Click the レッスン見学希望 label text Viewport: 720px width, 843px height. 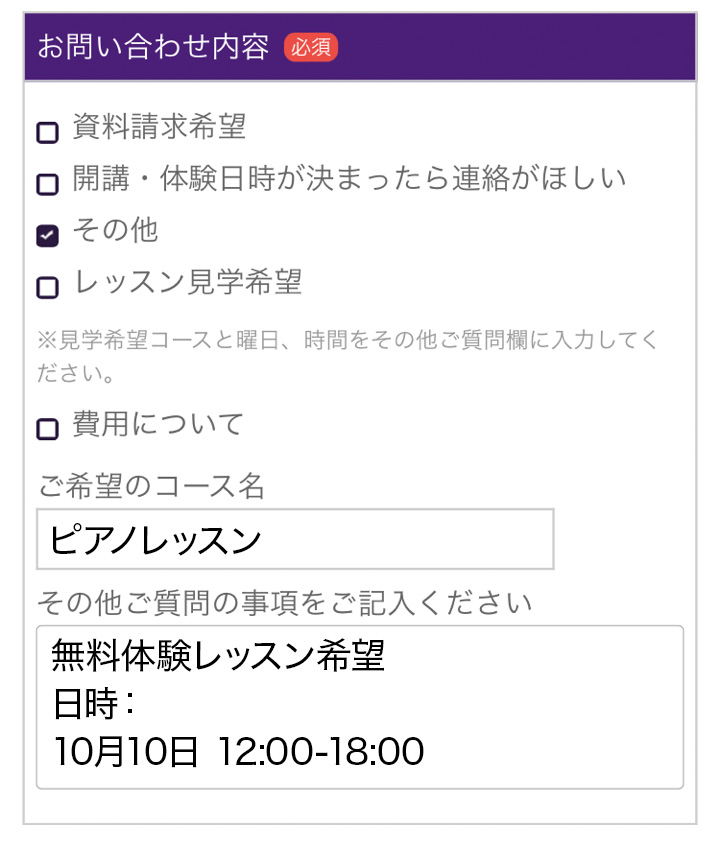tap(188, 282)
